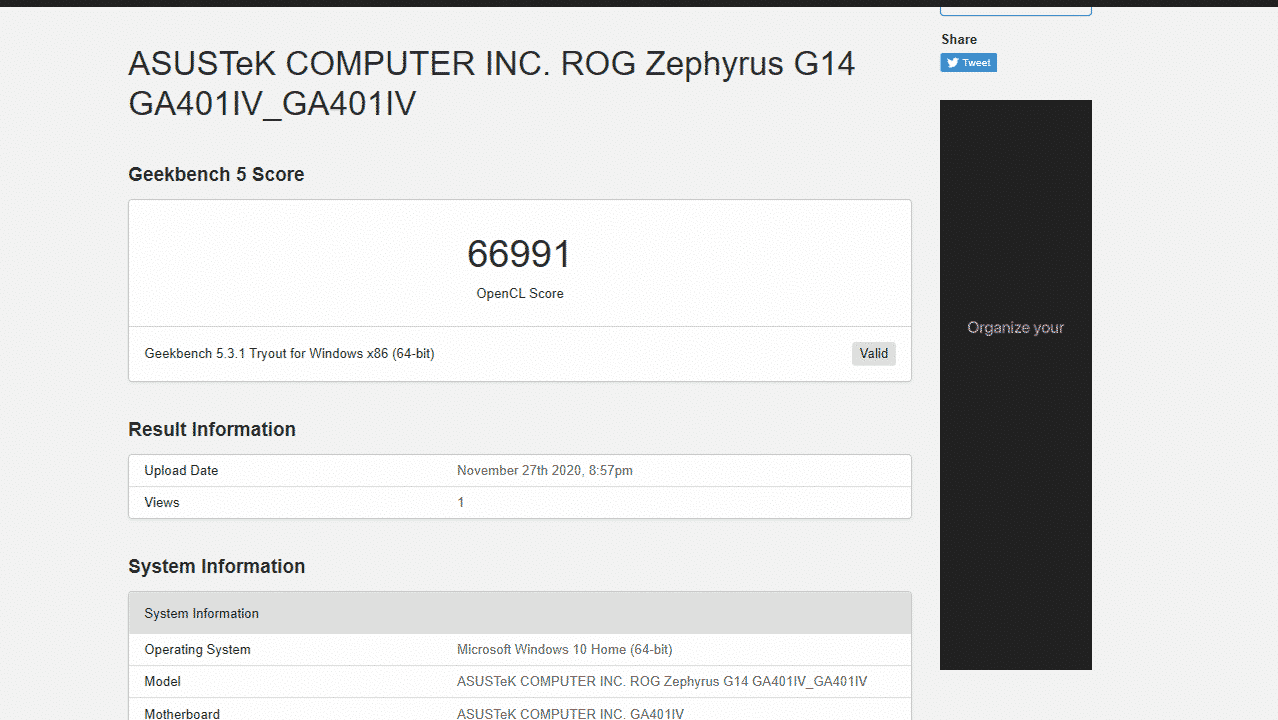Click the ROG Zephyrus G14 page title

pos(492,83)
